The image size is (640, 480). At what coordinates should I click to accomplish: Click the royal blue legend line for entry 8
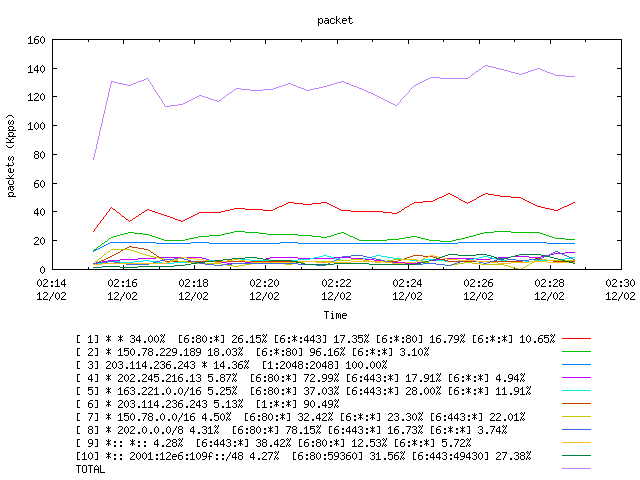(x=576, y=429)
